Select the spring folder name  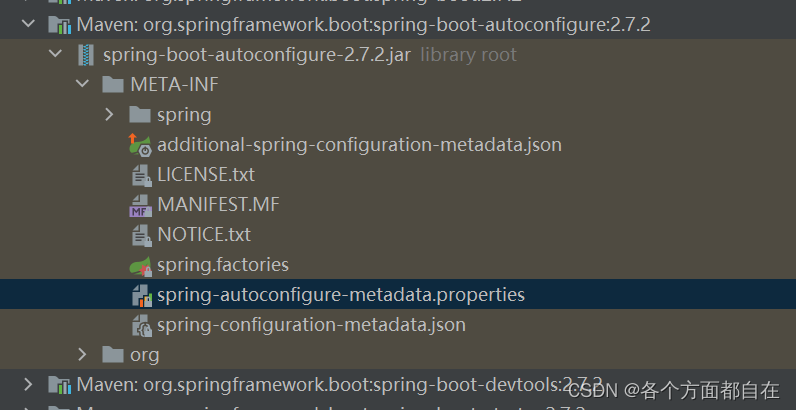tap(184, 115)
